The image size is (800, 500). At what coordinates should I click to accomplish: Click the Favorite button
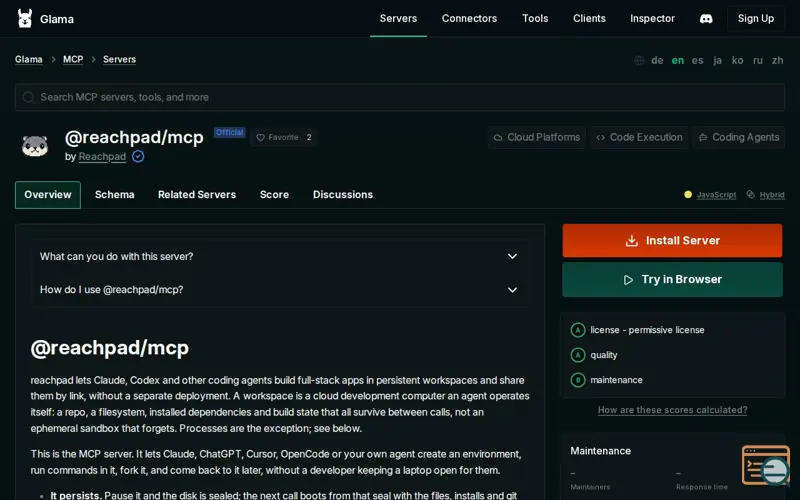(284, 137)
